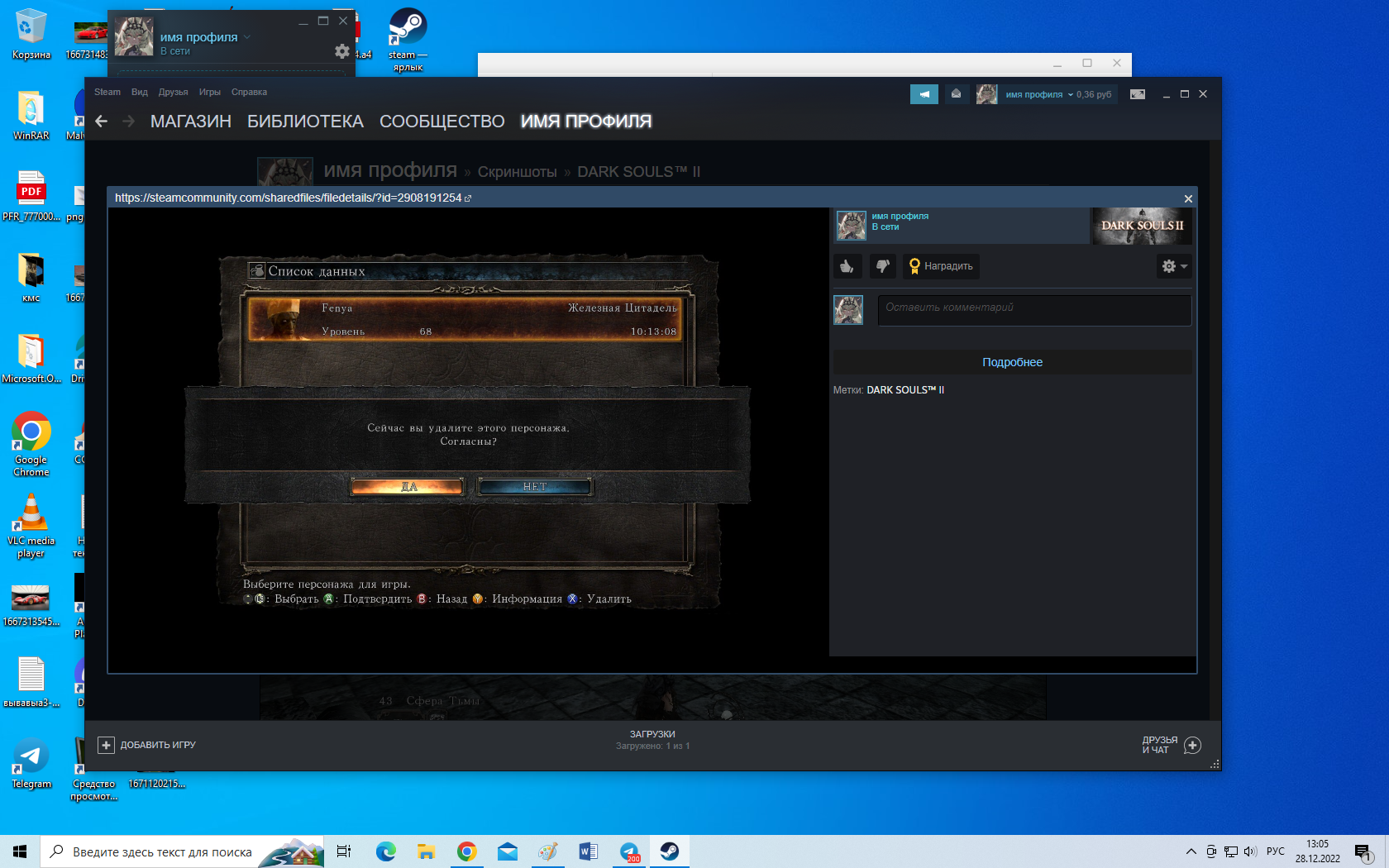Open the Steam menu
The width and height of the screenshot is (1389, 868).
(107, 92)
